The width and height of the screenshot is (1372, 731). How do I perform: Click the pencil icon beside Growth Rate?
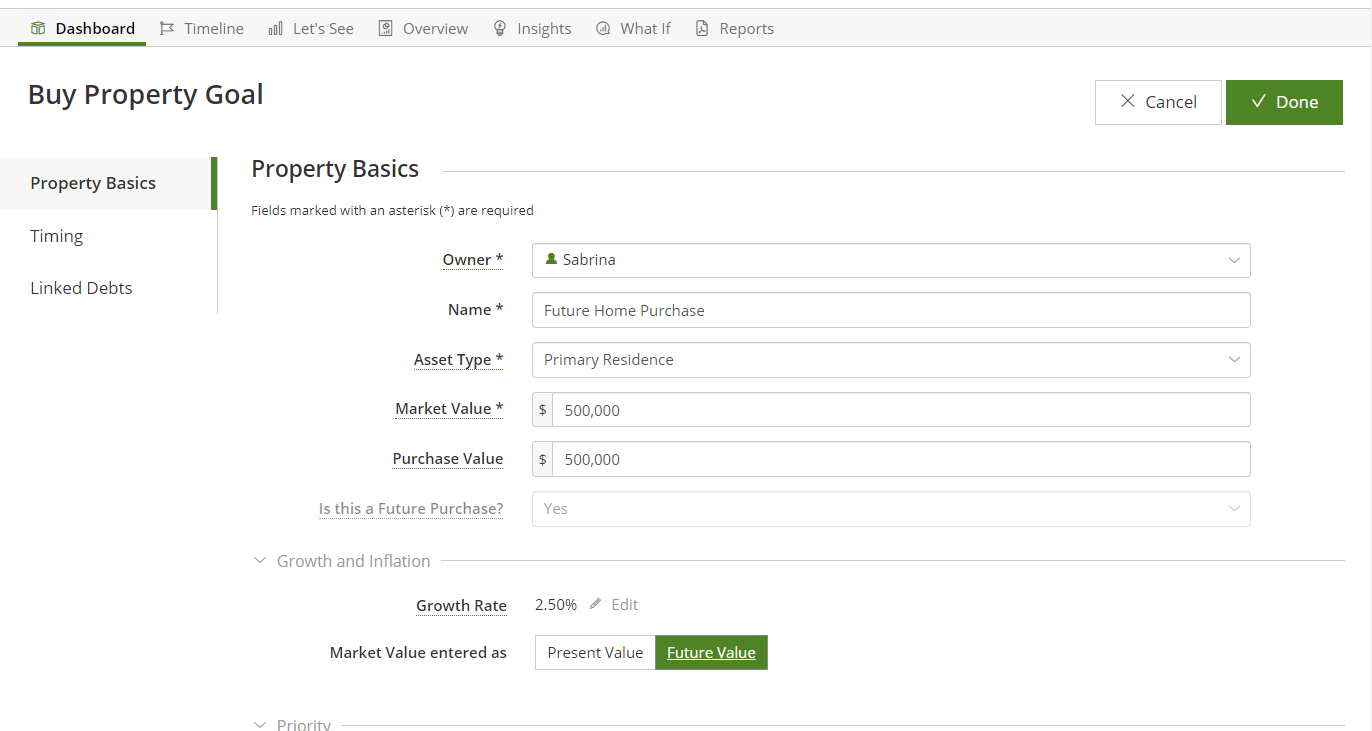click(596, 604)
